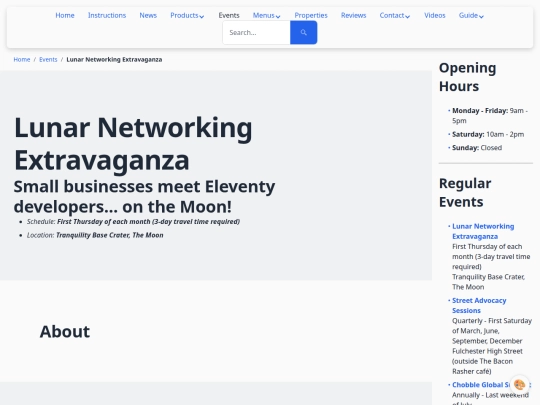
Task: Focus the Search text field
Action: [x=257, y=32]
